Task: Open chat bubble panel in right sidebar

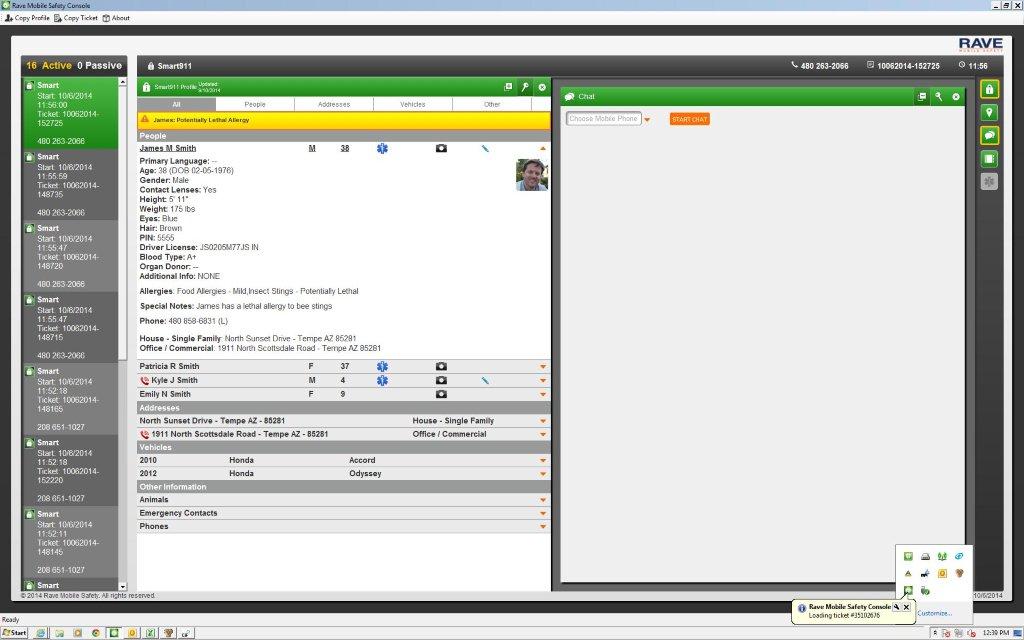Action: pyautogui.click(x=989, y=135)
